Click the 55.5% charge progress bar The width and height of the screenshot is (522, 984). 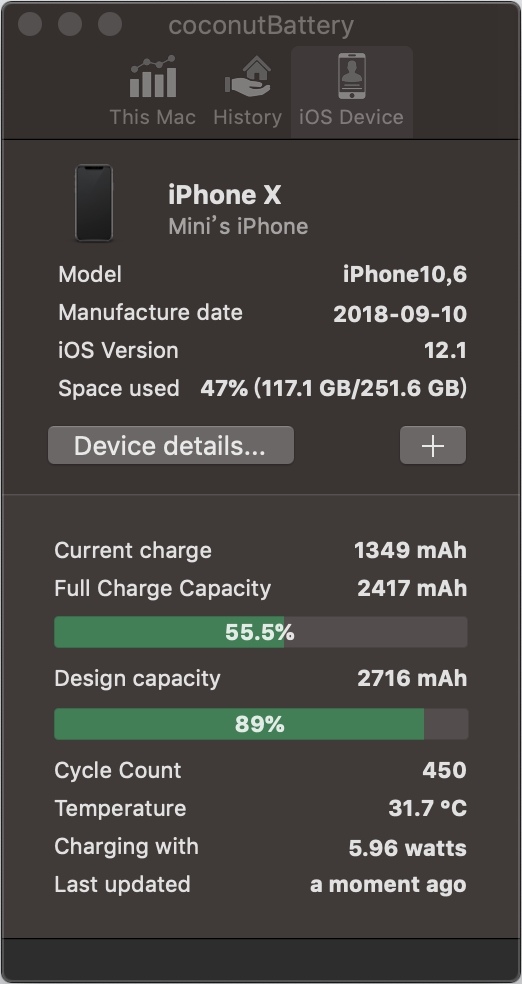point(261,632)
